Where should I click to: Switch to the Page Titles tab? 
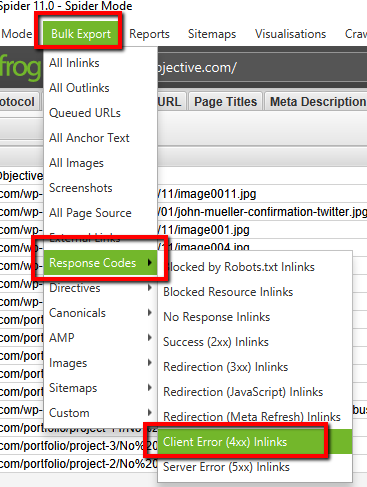226,101
